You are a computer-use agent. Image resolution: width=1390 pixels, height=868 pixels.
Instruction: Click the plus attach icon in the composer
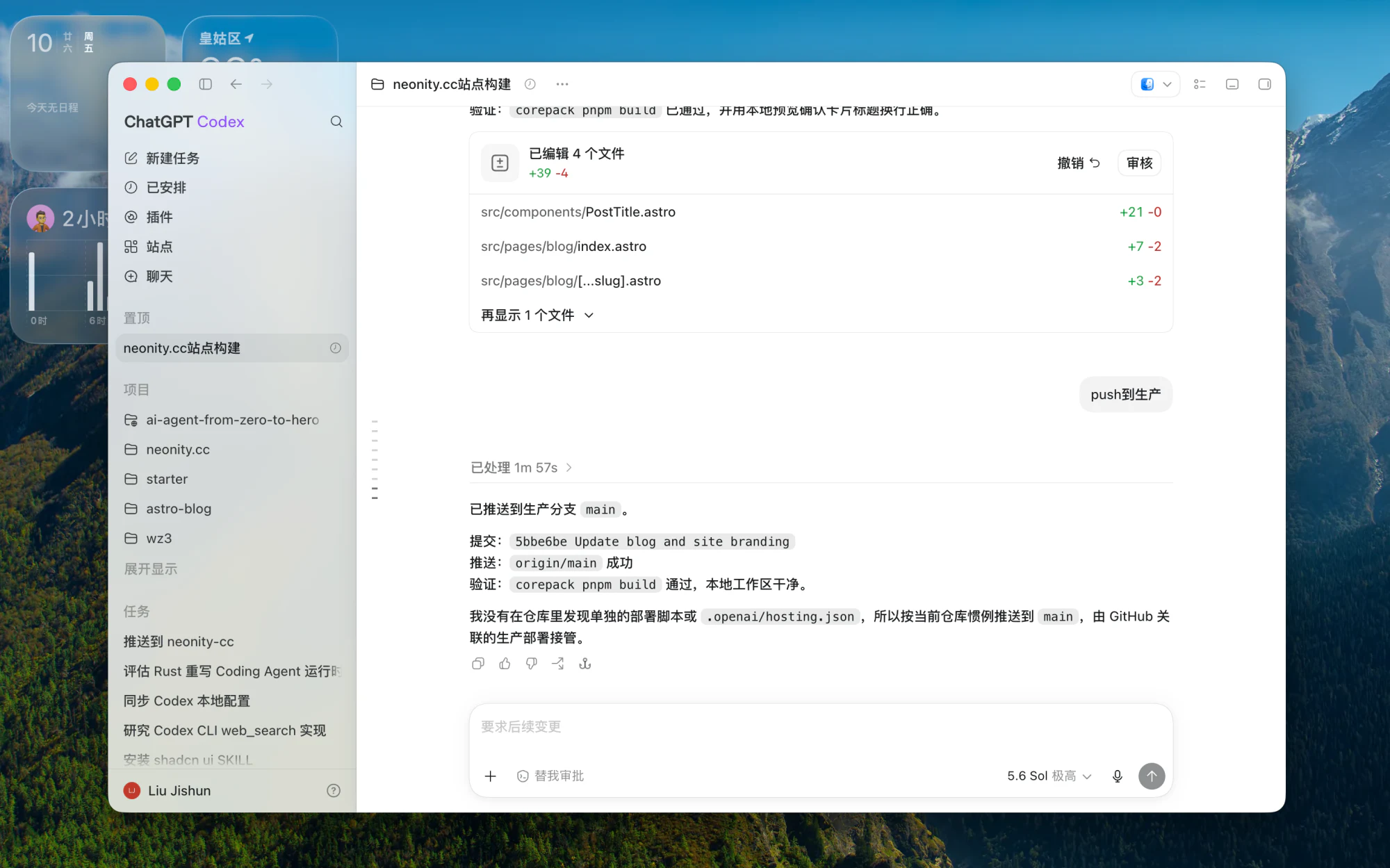tap(490, 776)
